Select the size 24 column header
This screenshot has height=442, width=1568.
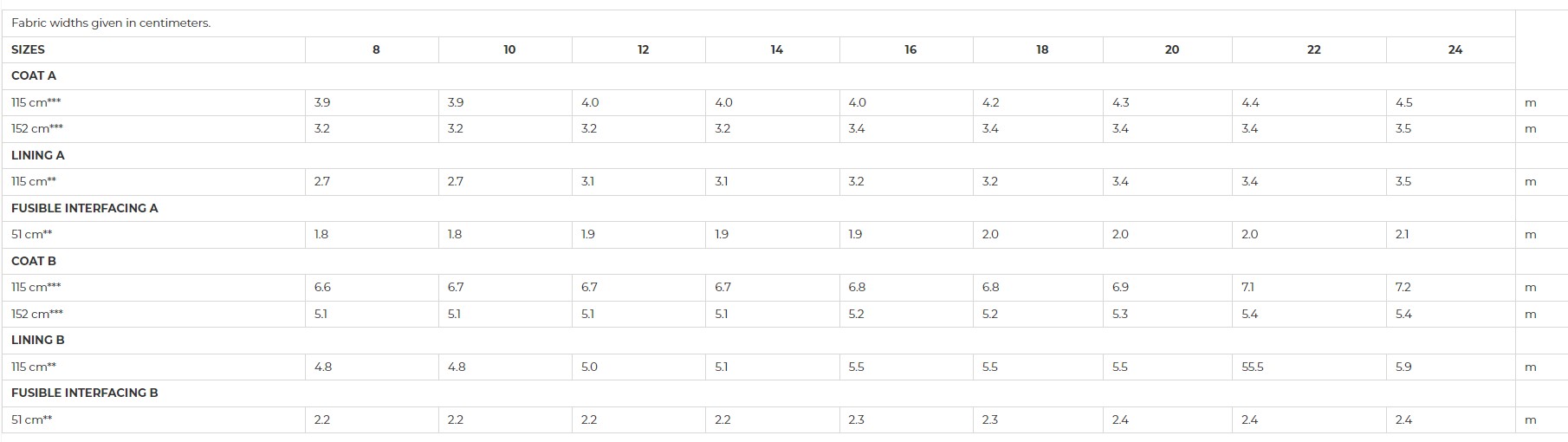click(1455, 49)
